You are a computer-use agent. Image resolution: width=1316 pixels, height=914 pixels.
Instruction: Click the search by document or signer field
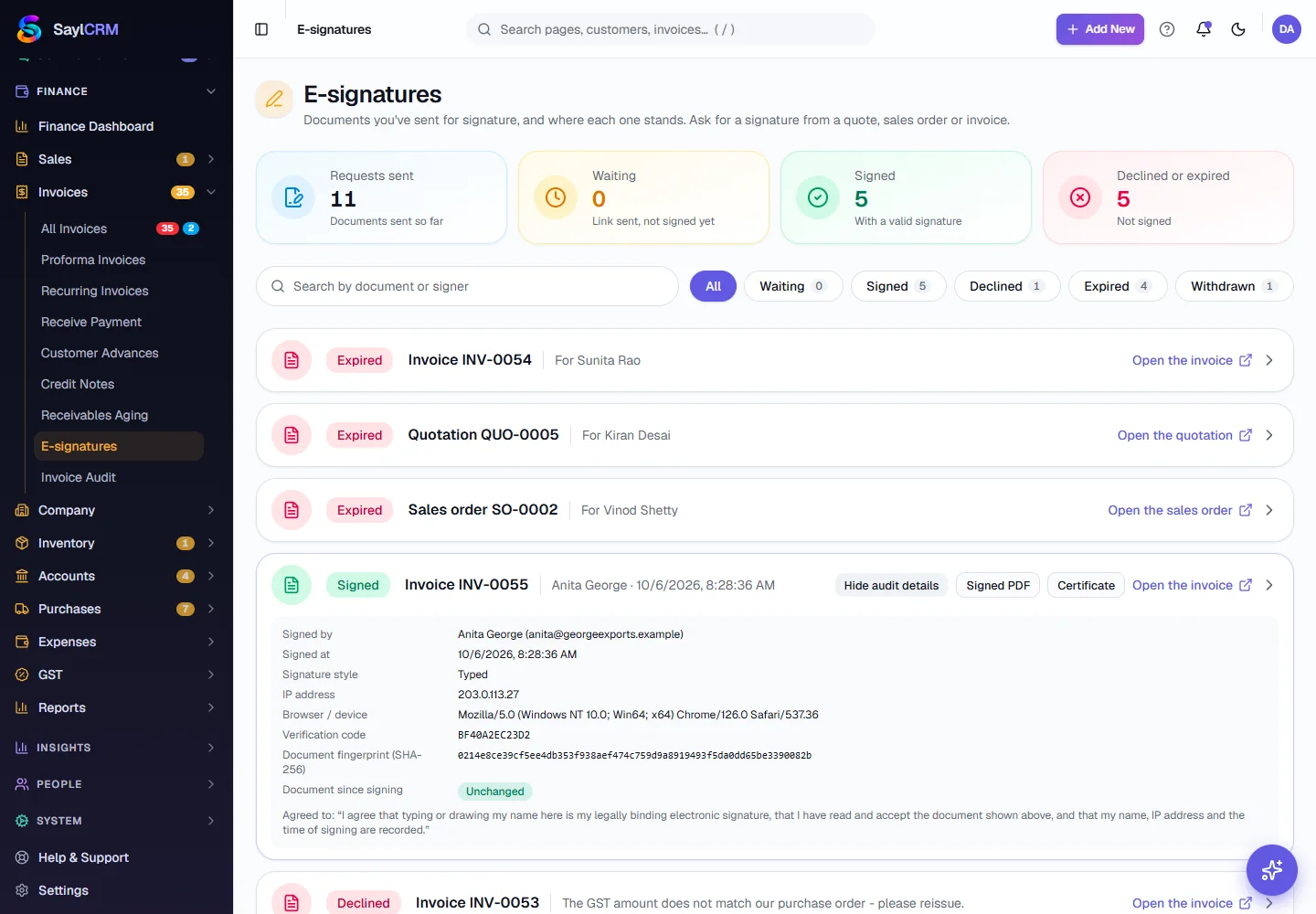pos(467,286)
